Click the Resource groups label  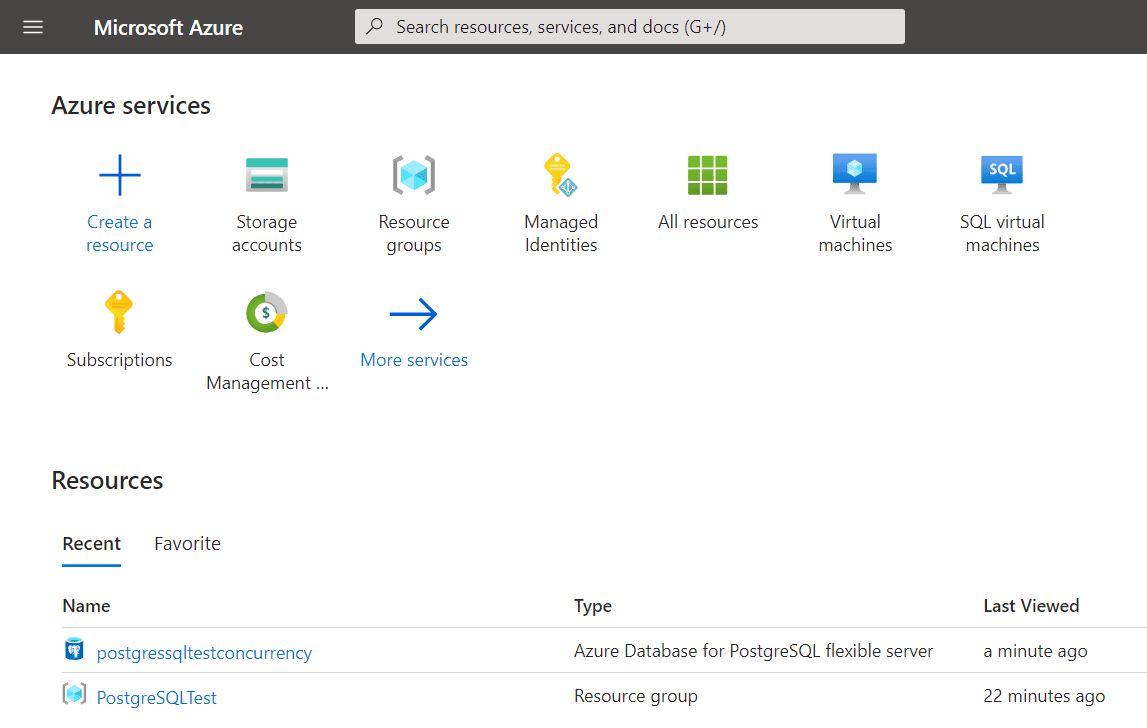click(414, 233)
